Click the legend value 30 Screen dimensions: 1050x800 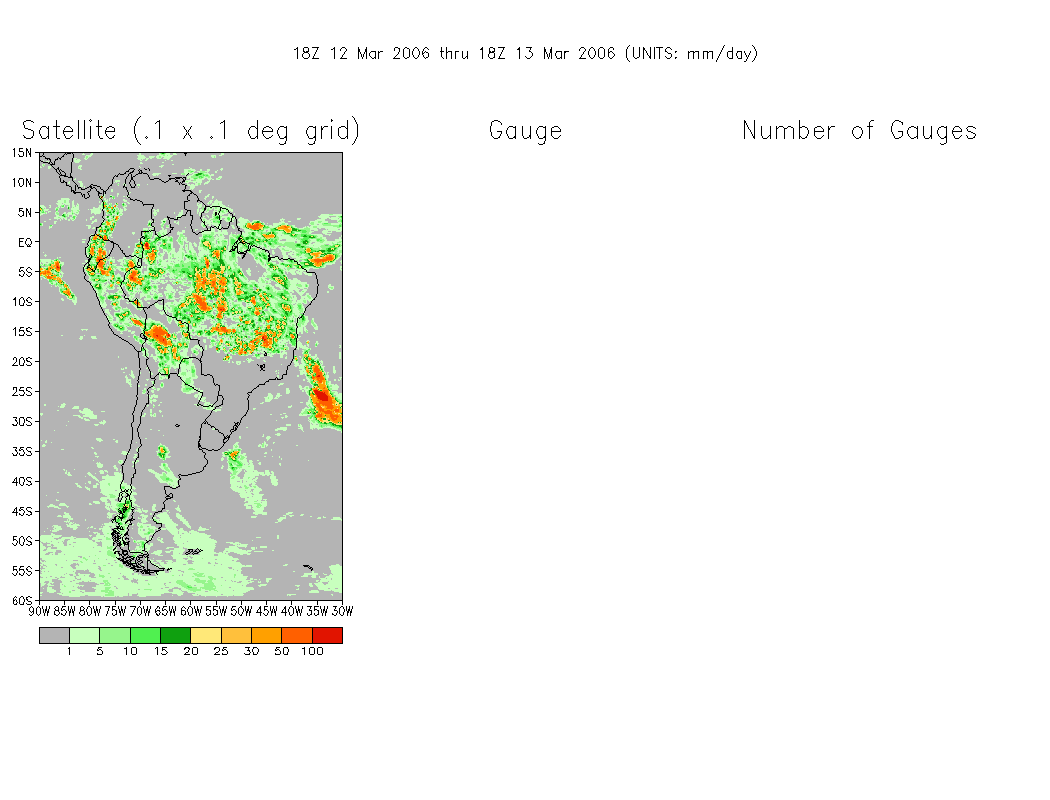tap(251, 651)
